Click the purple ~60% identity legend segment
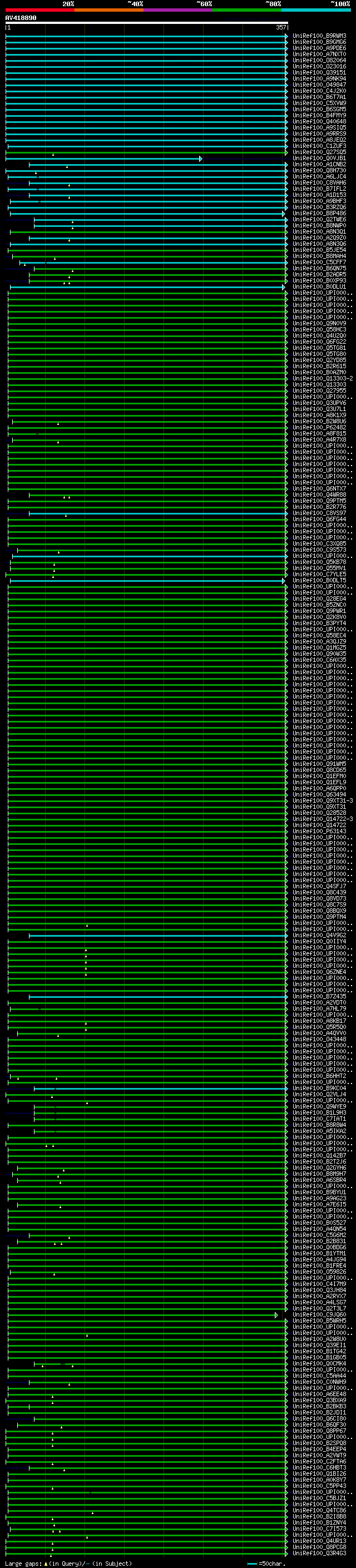356x1568 pixels. pyautogui.click(x=179, y=10)
